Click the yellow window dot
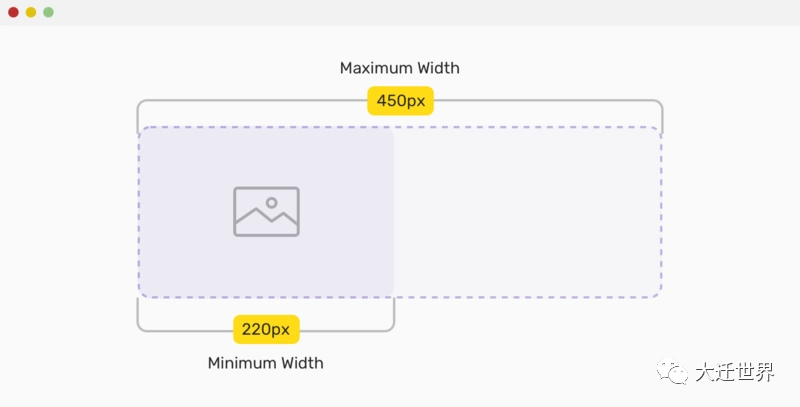The height and width of the screenshot is (407, 800). [31, 12]
